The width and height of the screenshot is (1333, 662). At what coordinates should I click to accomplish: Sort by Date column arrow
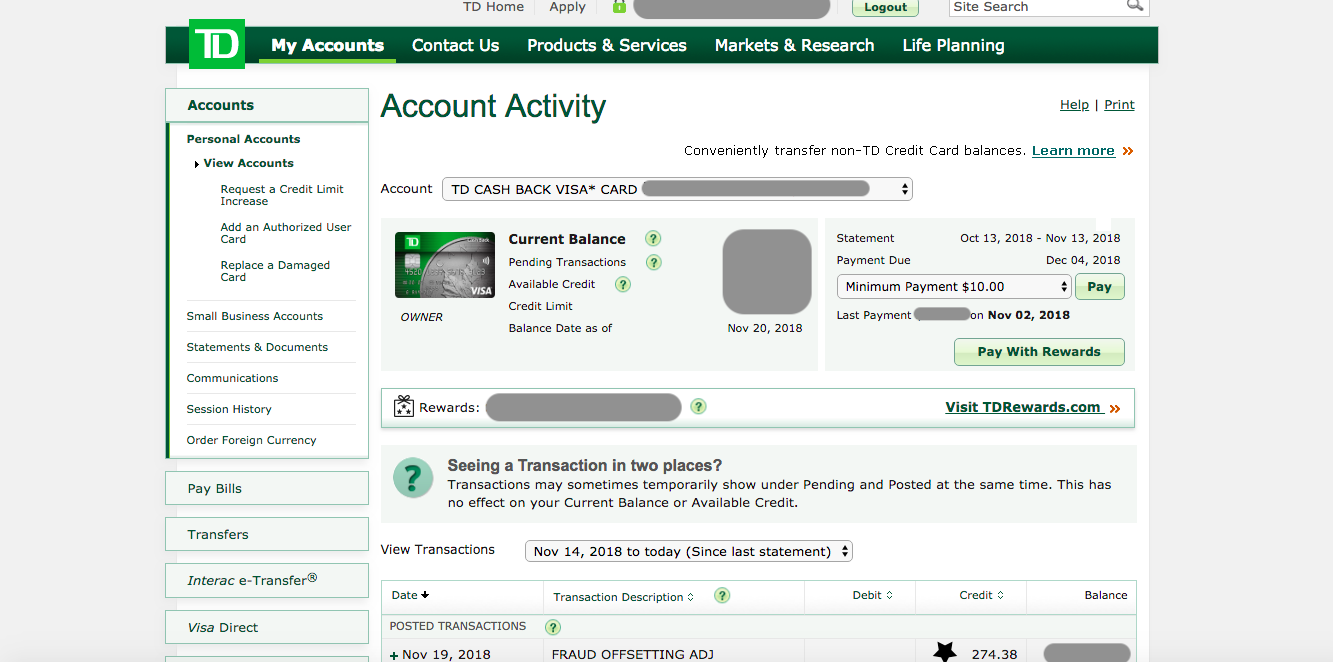point(425,595)
